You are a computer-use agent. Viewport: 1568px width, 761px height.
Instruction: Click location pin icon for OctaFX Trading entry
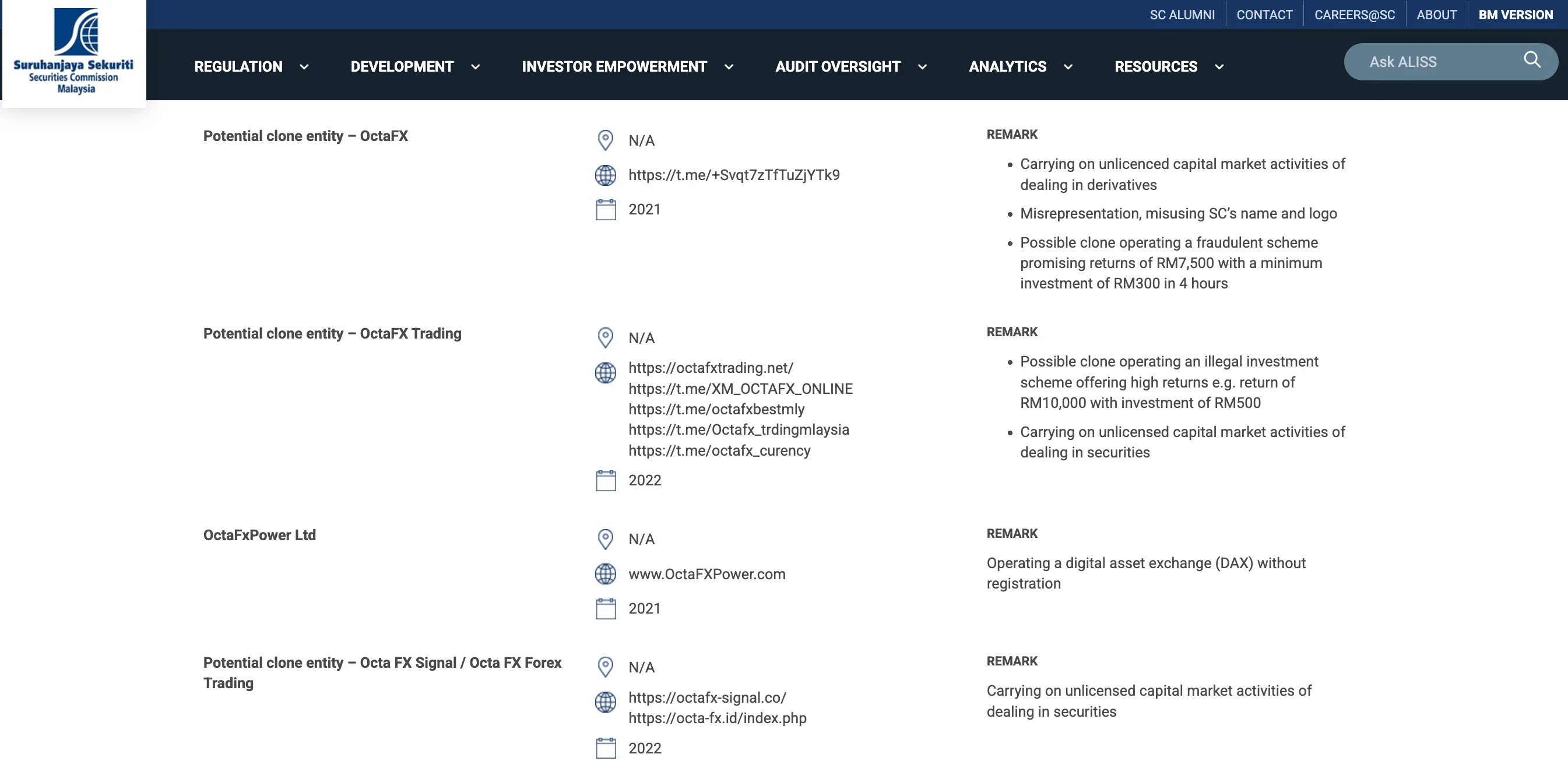pos(605,337)
